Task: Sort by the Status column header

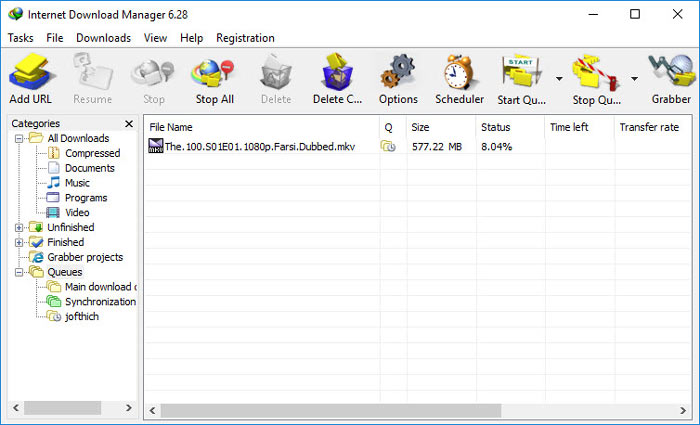Action: [x=510, y=127]
